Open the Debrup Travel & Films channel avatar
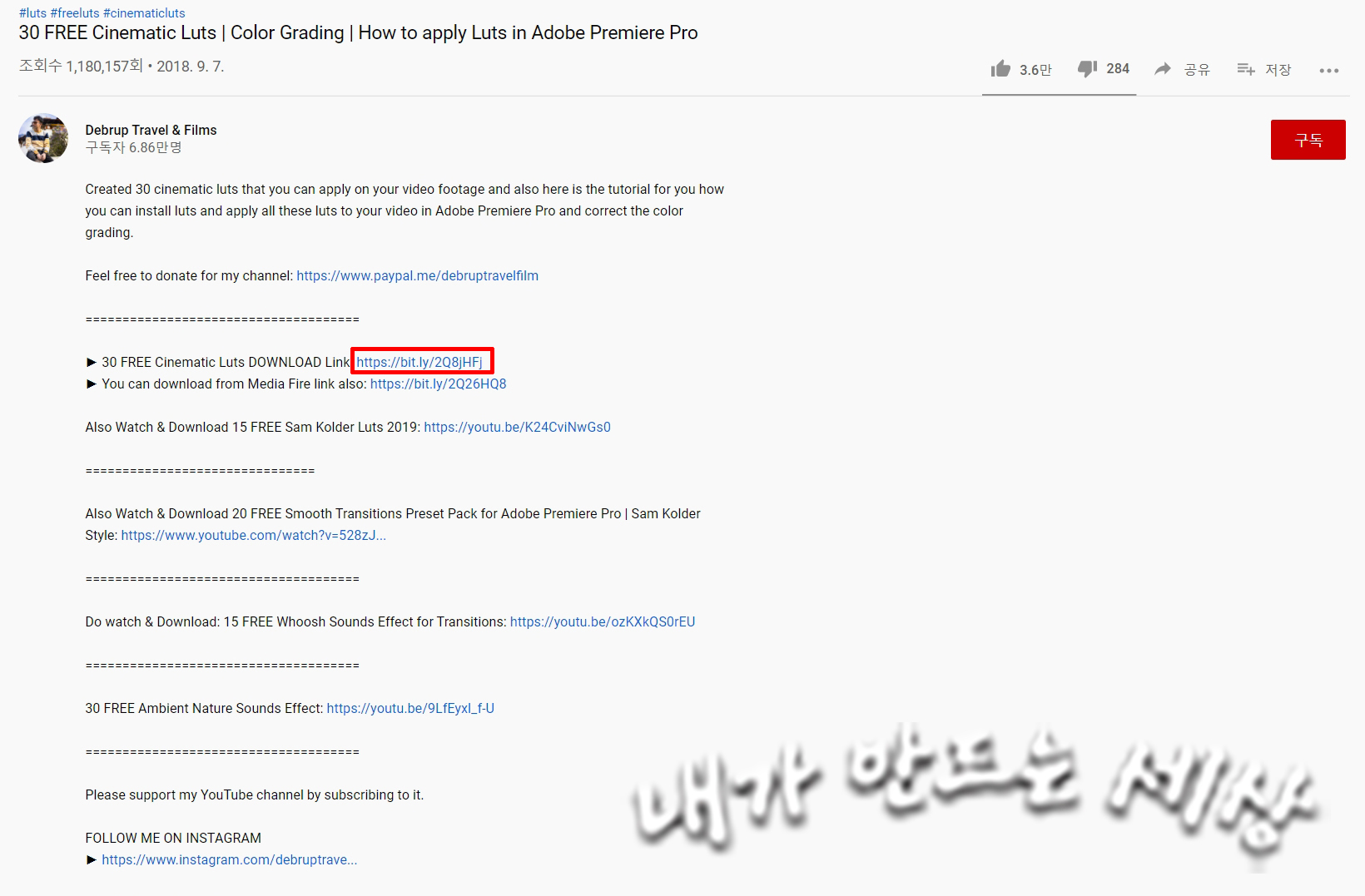Screen dimensions: 1365x896 (43, 138)
